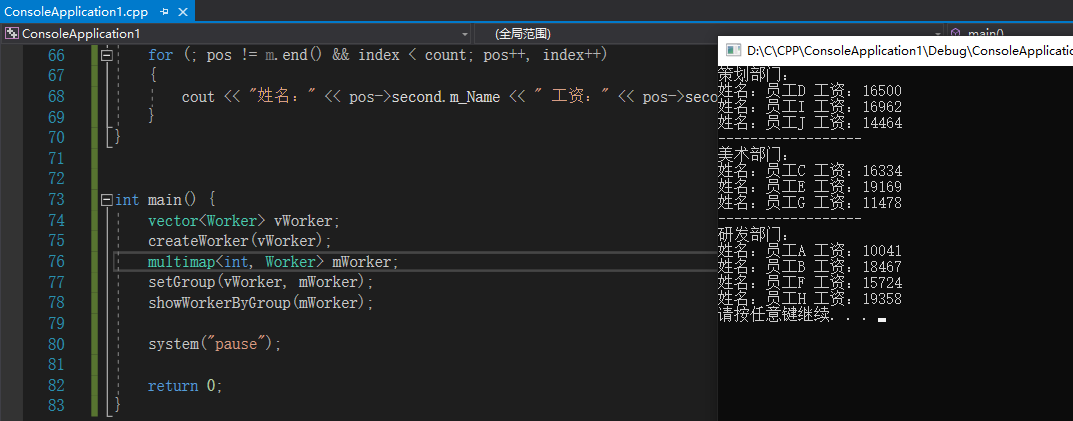Click the 'return 0;' statement

click(x=185, y=385)
